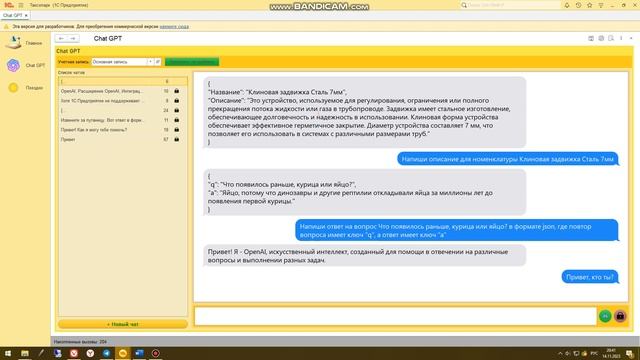Screen dimensions: 640x360
Task: Click the Клиновая задвижка JSON reply bubble
Action: [x=364, y=112]
